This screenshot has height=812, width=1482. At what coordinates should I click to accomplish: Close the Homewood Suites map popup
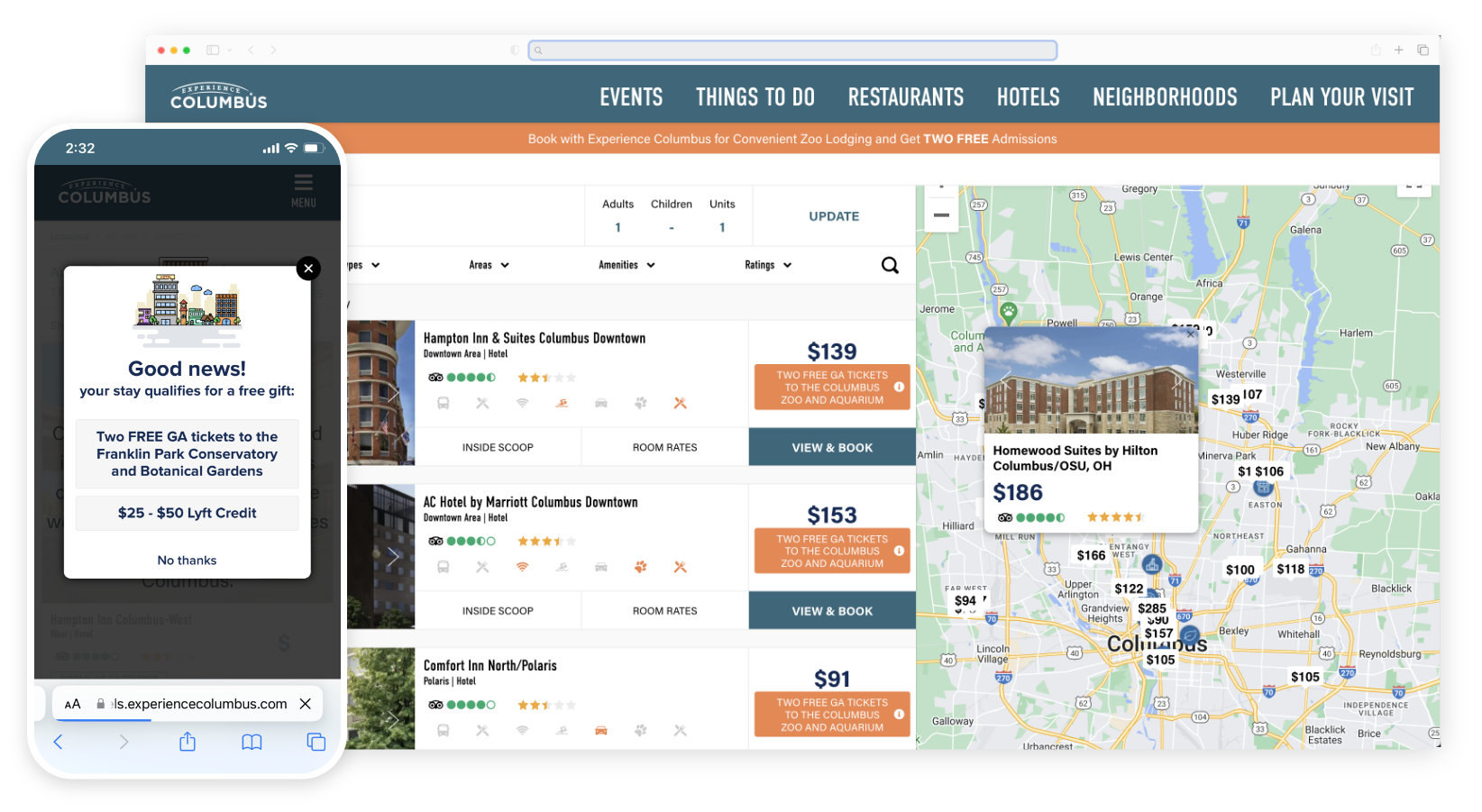(x=1190, y=333)
